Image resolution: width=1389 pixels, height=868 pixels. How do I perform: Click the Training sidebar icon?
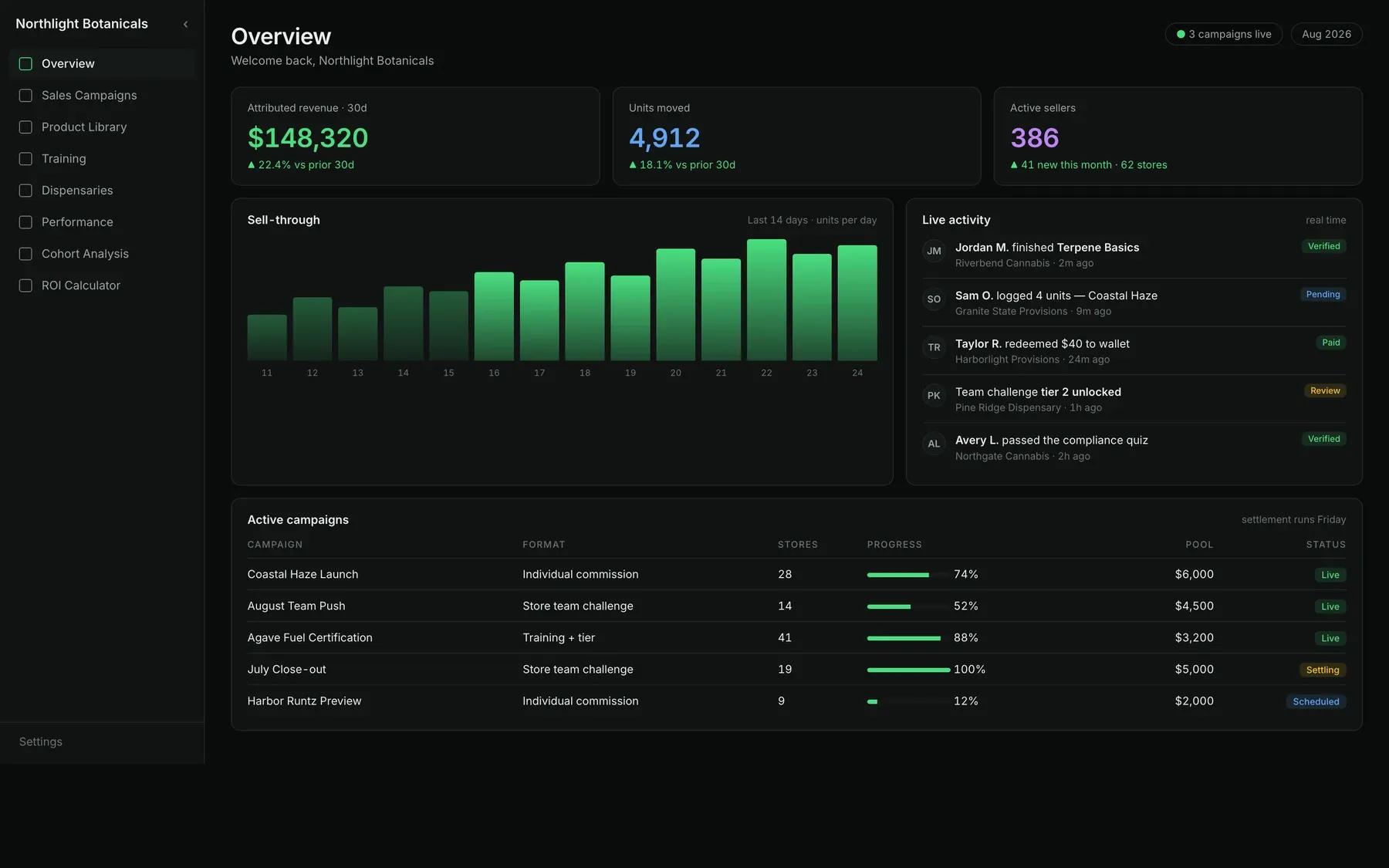25,159
